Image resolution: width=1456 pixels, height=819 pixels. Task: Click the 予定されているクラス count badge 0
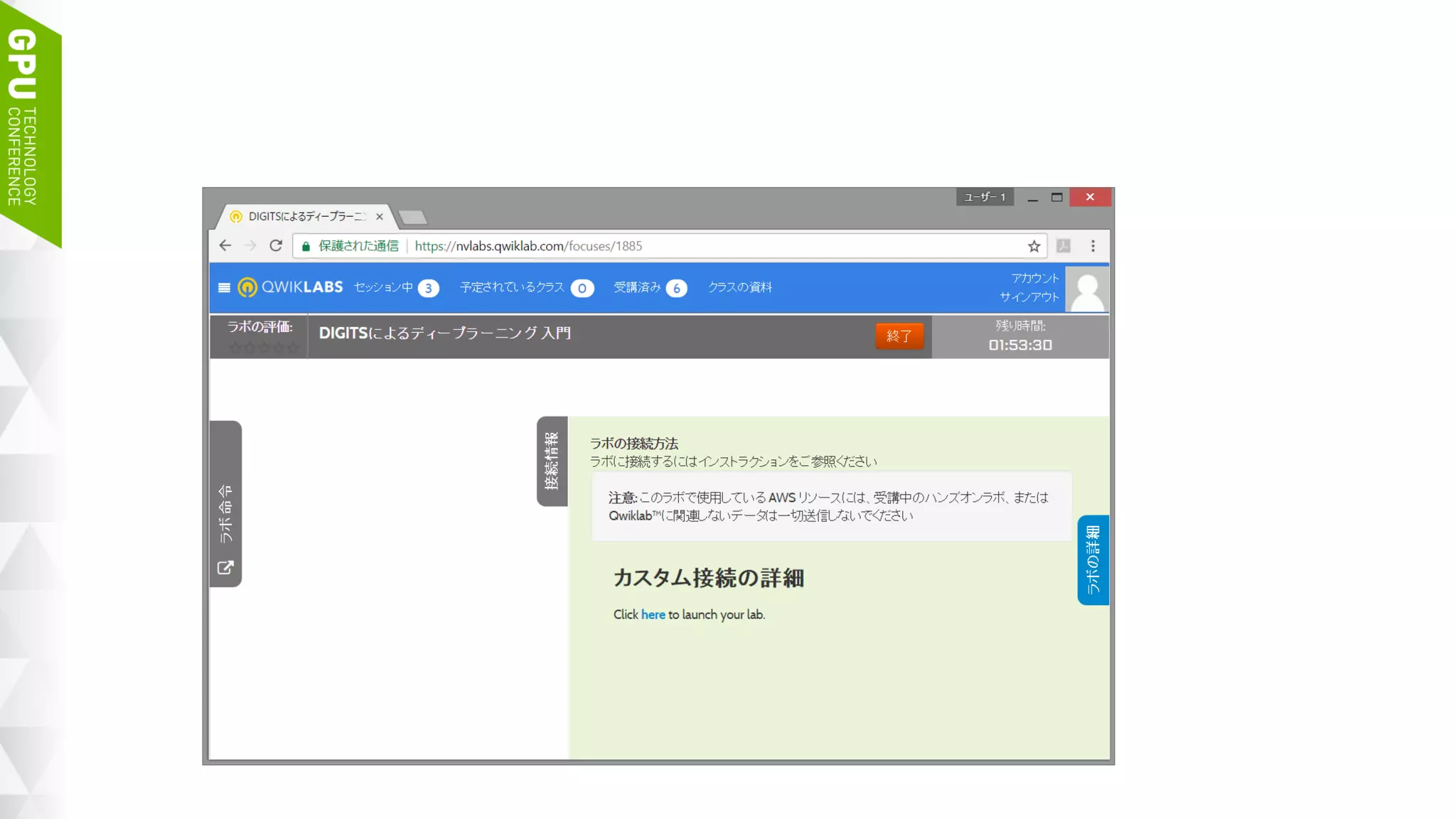[582, 288]
